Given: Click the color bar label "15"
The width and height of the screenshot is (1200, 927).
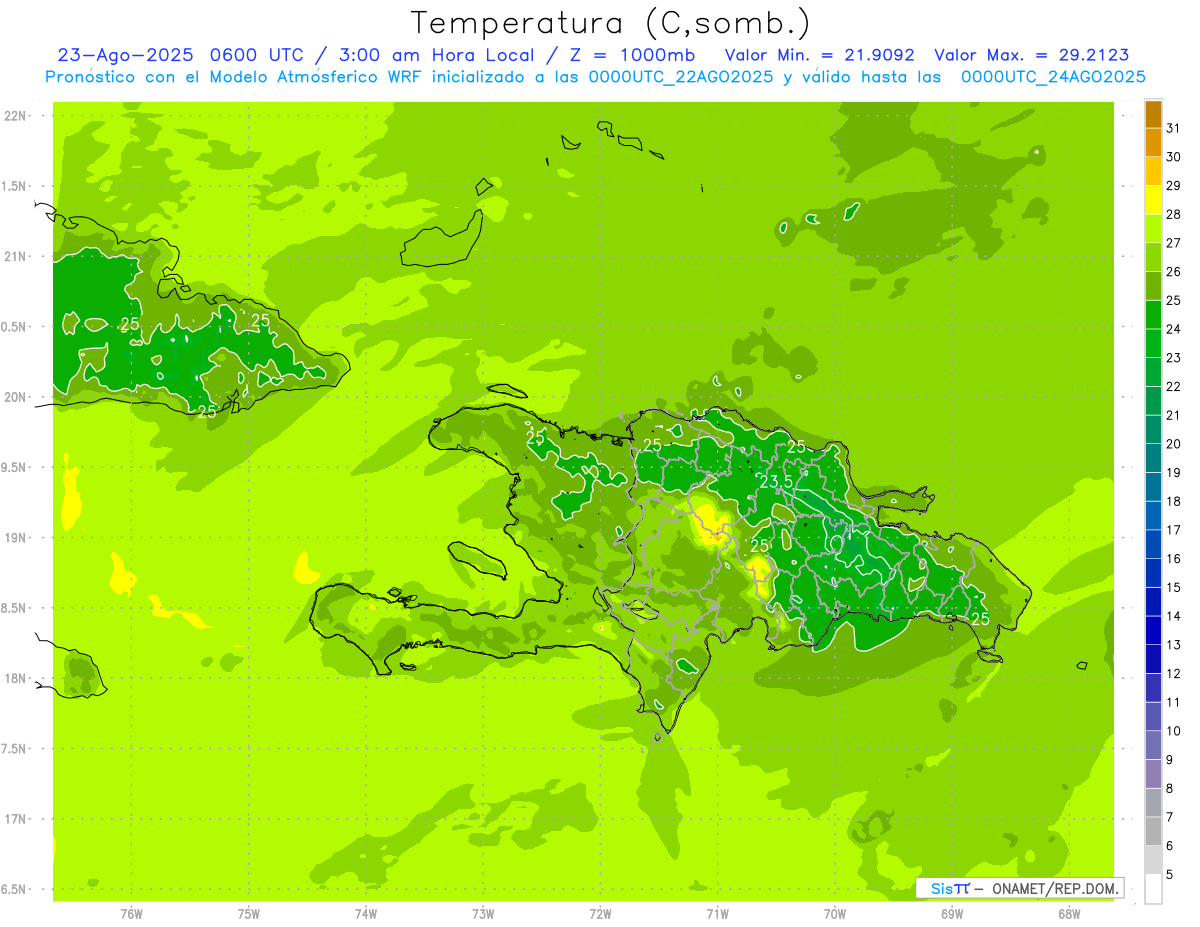Looking at the screenshot, I should (1173, 587).
